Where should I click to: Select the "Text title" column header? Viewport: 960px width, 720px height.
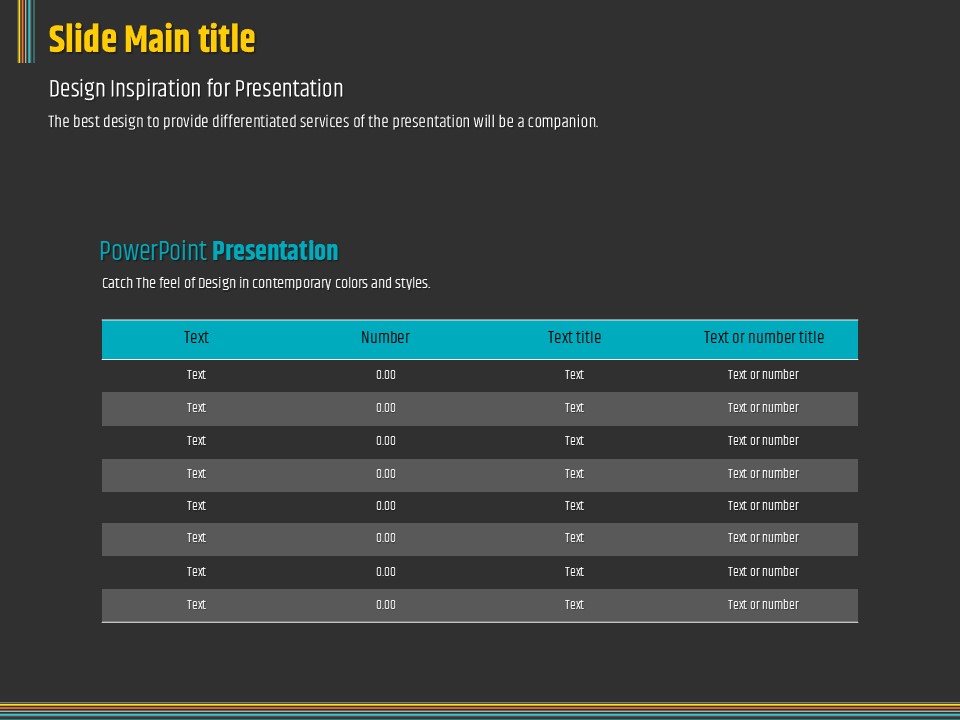[574, 338]
